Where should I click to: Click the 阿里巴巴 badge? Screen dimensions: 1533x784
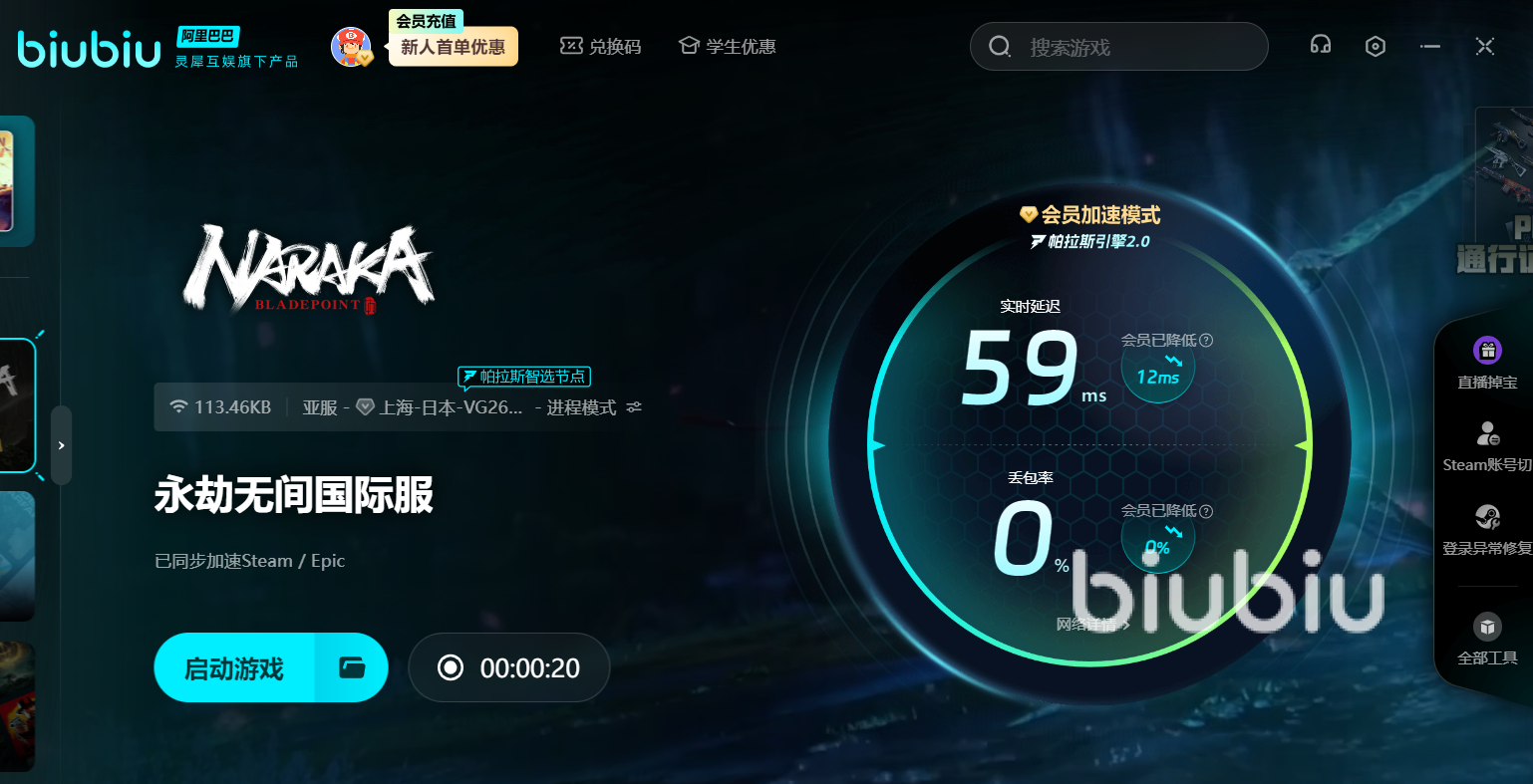pos(207,37)
